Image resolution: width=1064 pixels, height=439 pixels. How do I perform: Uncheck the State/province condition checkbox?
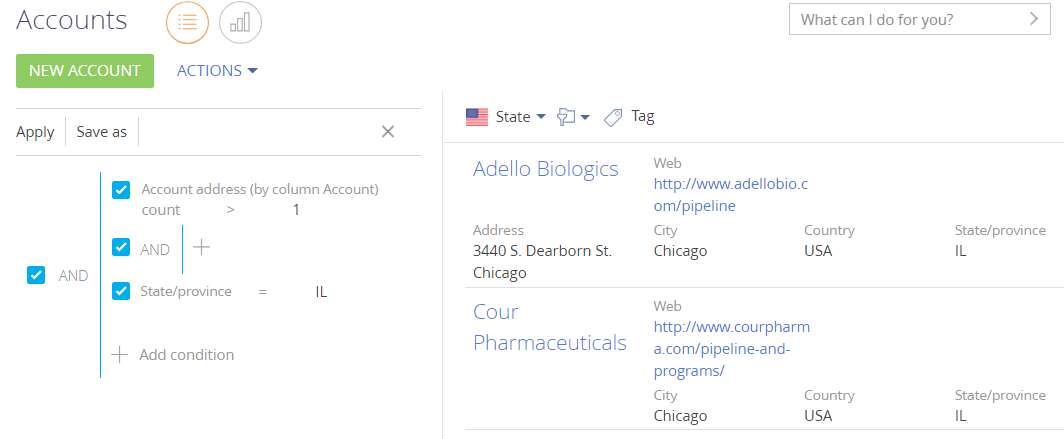(x=121, y=290)
